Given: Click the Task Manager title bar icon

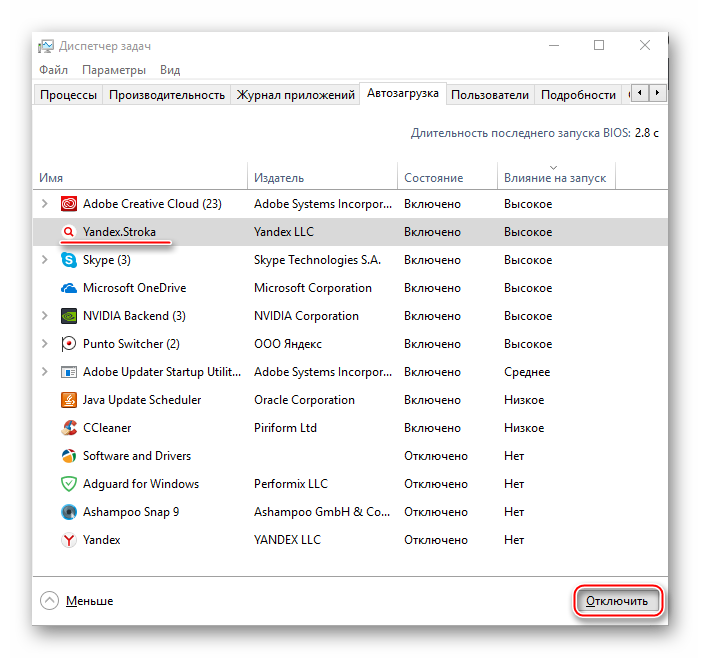Looking at the screenshot, I should tap(46, 46).
